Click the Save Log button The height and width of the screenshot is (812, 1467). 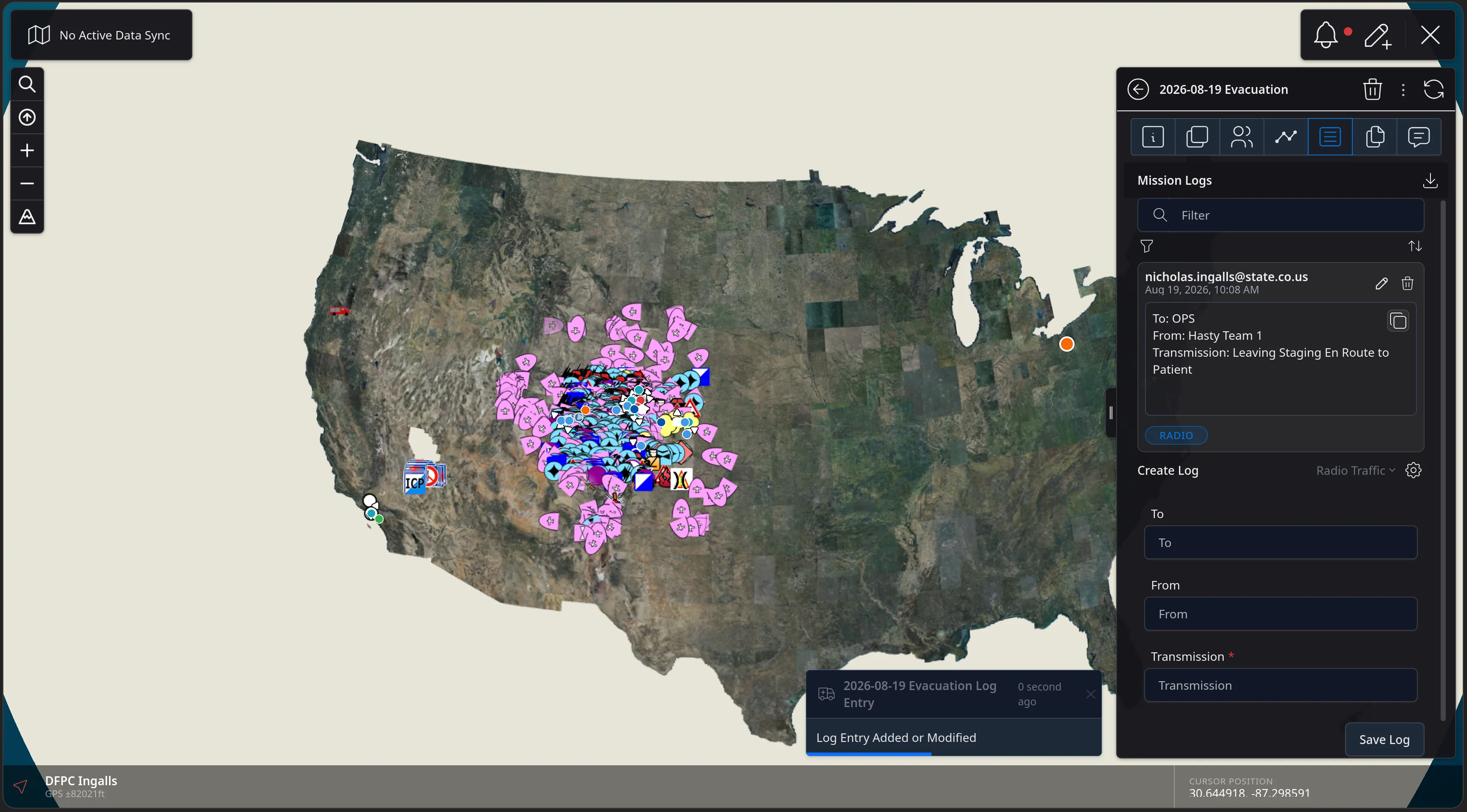pyautogui.click(x=1384, y=740)
